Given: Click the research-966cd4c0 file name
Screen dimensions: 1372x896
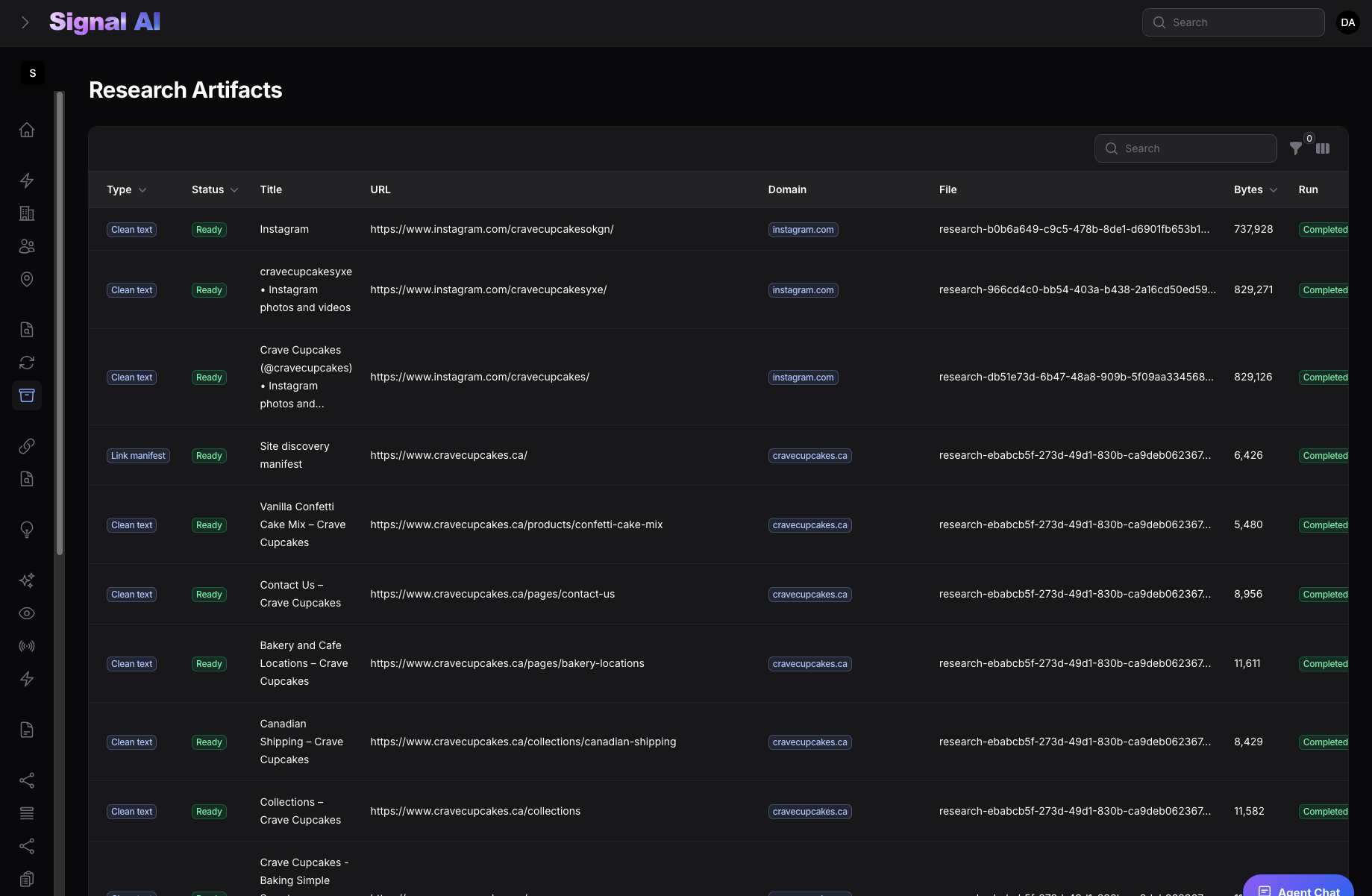Looking at the screenshot, I should (1077, 289).
